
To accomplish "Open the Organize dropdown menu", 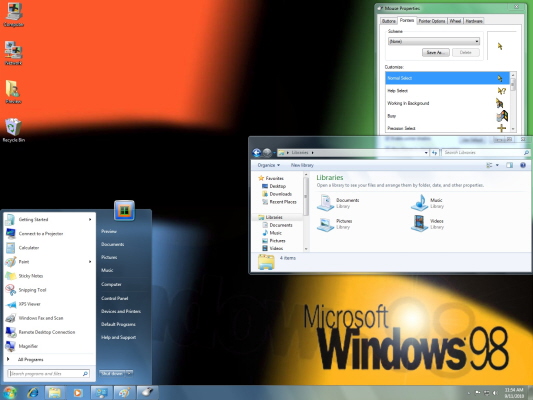I will (x=269, y=165).
